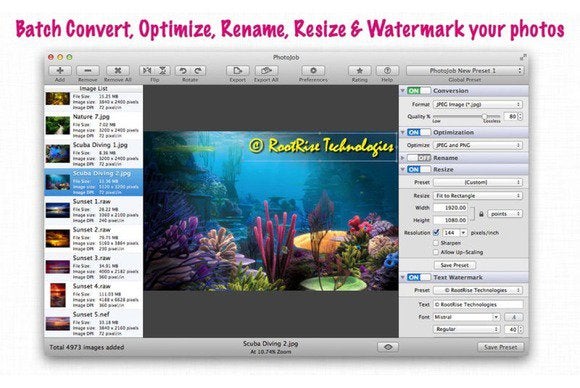Open the Text Watermark Preset dropdown
This screenshot has height=388, width=580.
click(x=478, y=290)
